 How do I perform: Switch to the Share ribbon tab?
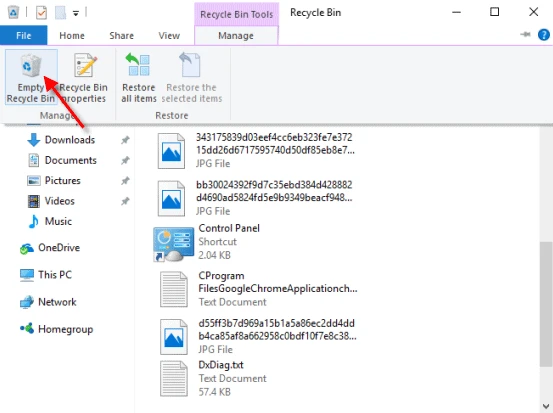(121, 36)
